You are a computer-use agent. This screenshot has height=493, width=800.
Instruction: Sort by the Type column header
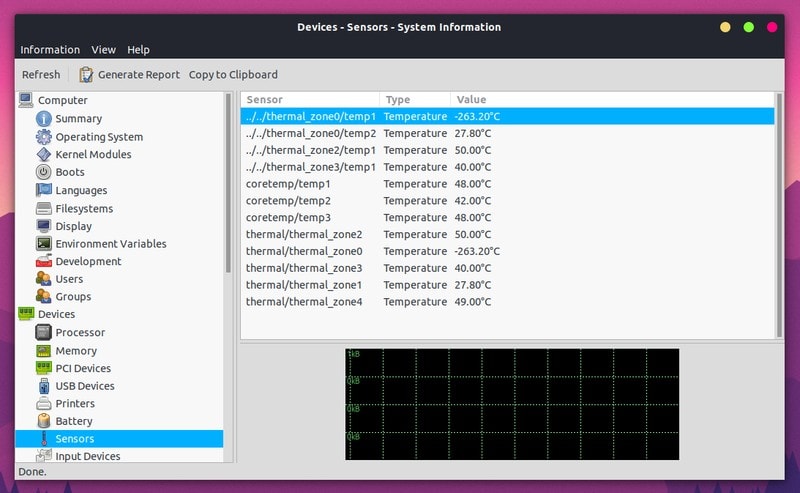click(x=415, y=100)
